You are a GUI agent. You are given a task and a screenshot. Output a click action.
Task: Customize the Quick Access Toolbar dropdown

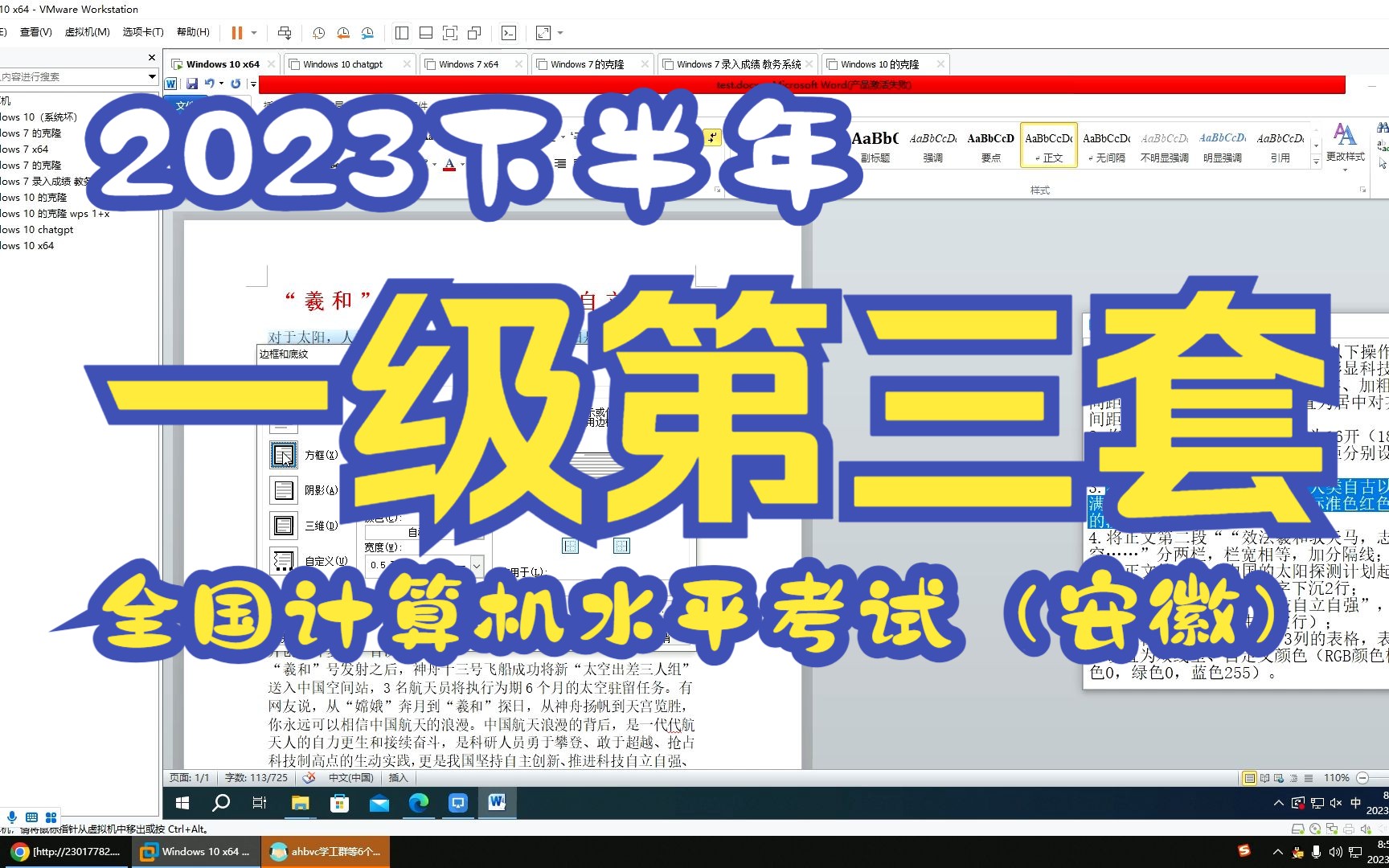pos(253,84)
